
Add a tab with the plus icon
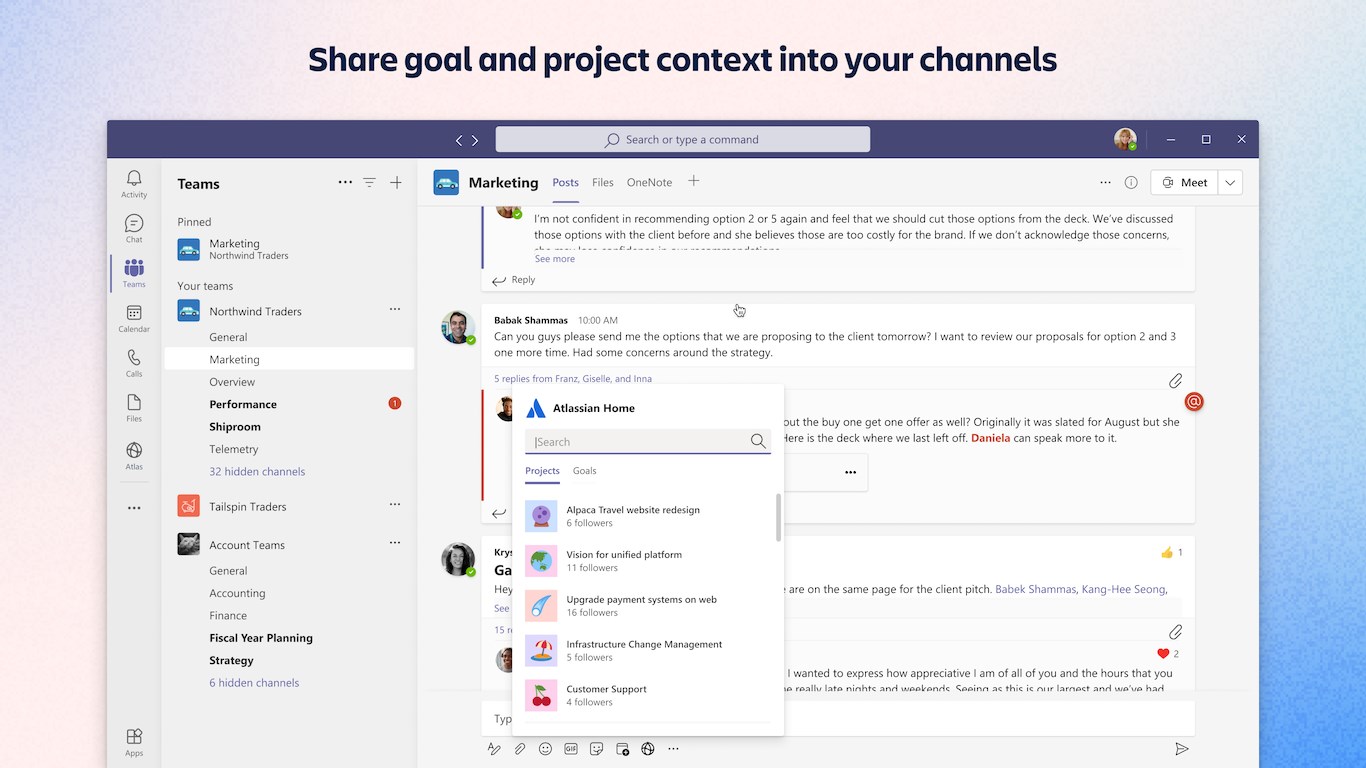coord(693,181)
